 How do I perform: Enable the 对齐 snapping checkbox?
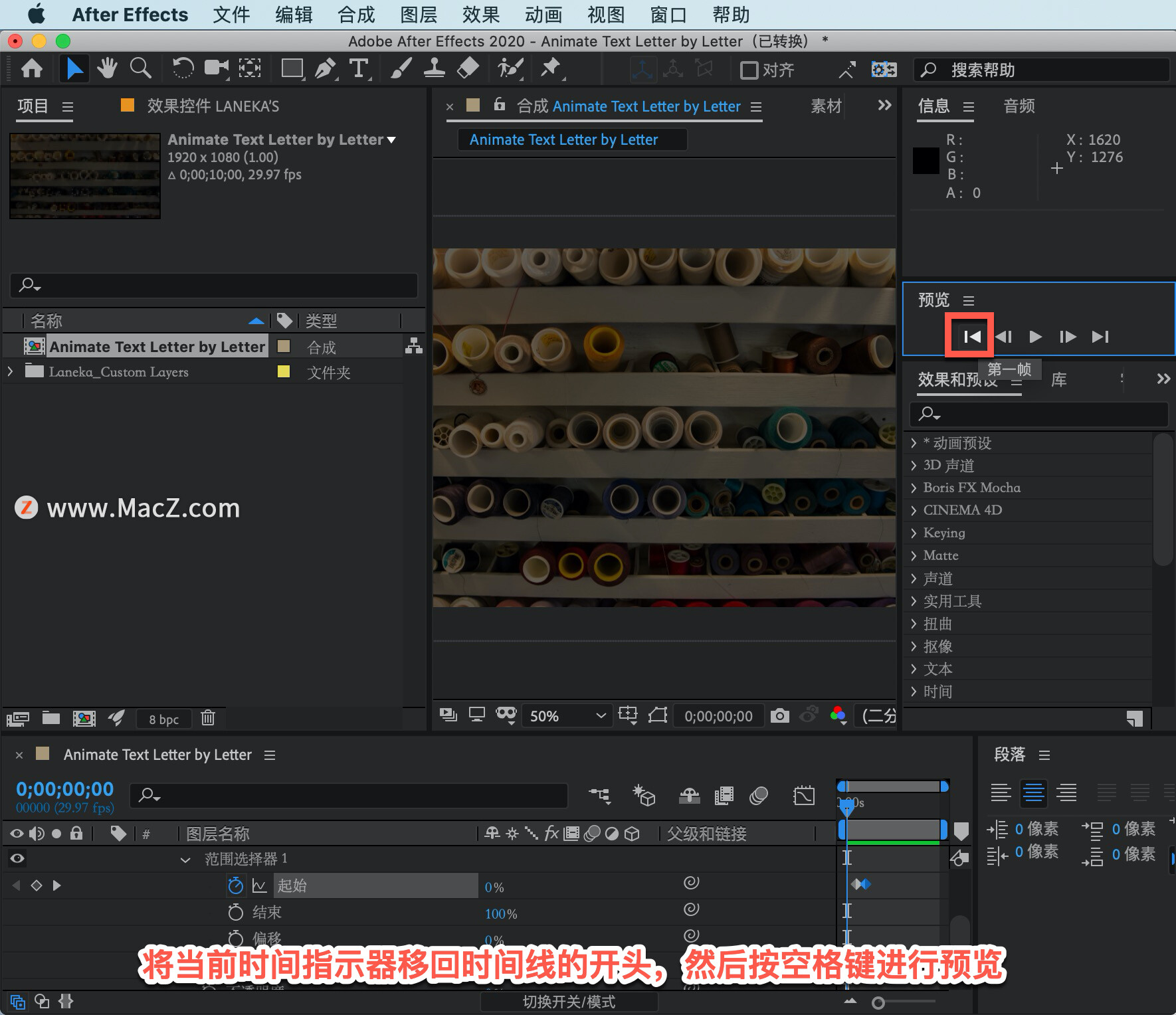click(749, 70)
